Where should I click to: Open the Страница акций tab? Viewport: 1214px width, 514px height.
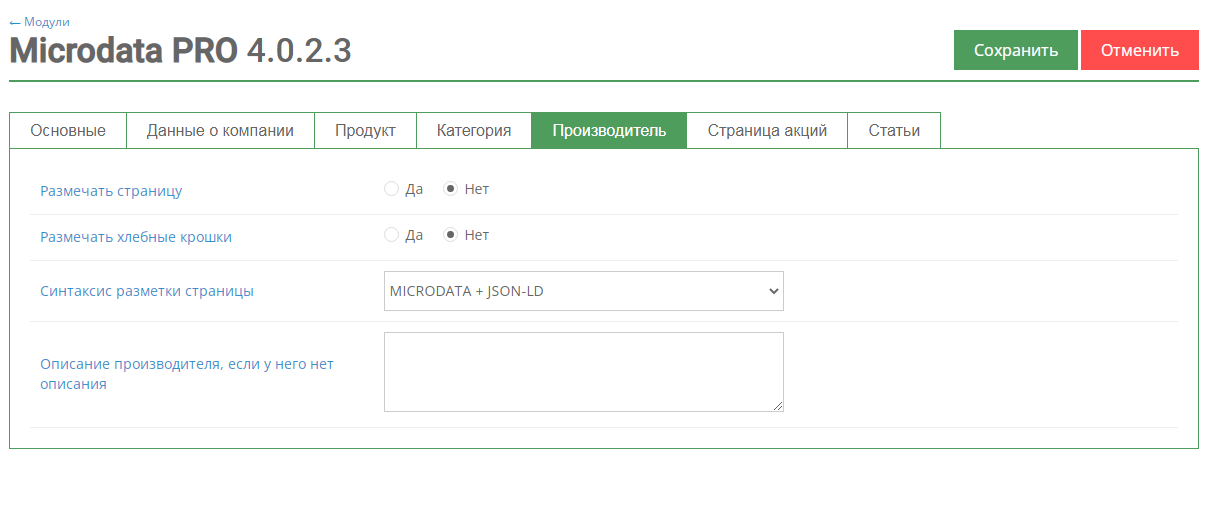point(767,130)
